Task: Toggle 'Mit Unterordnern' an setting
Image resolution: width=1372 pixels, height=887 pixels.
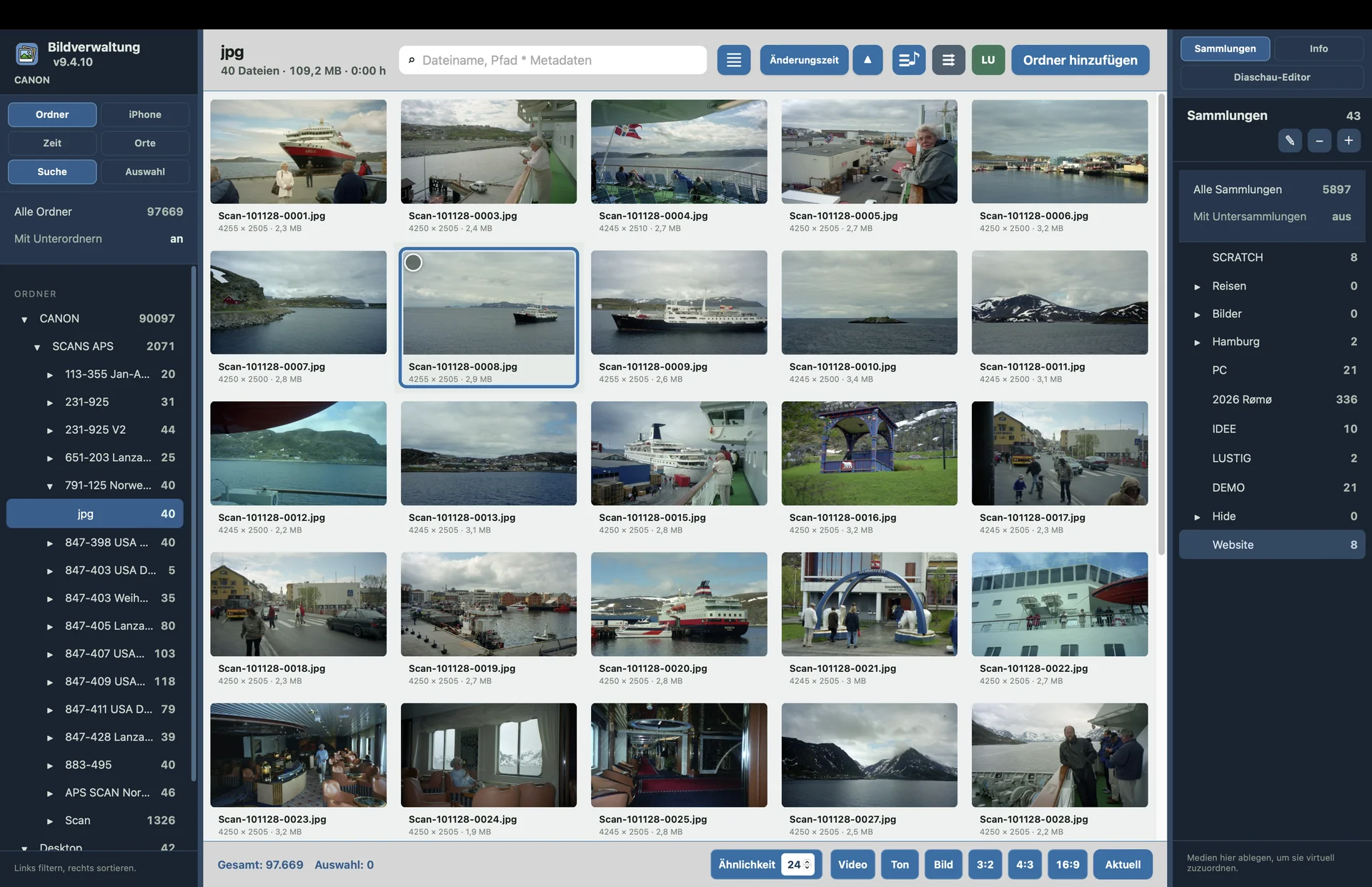Action: point(99,239)
